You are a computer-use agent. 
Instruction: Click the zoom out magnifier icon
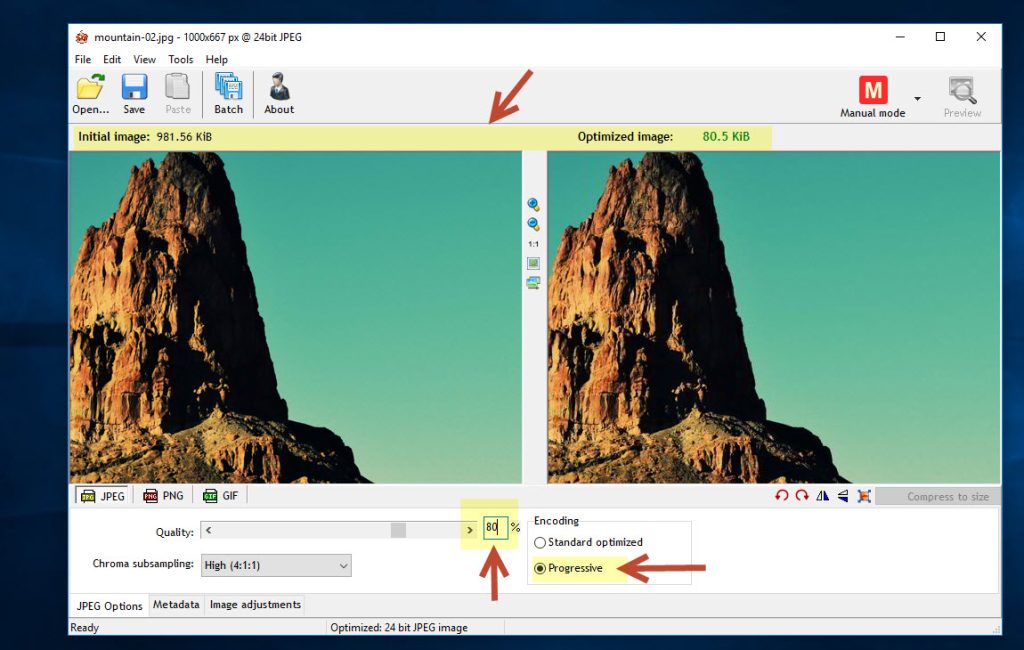[x=533, y=224]
